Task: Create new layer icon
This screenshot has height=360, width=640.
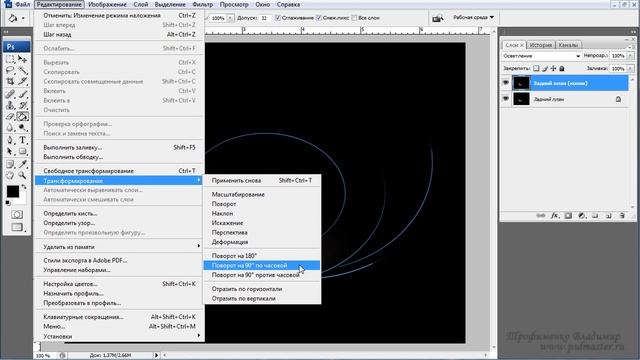Action: point(609,216)
